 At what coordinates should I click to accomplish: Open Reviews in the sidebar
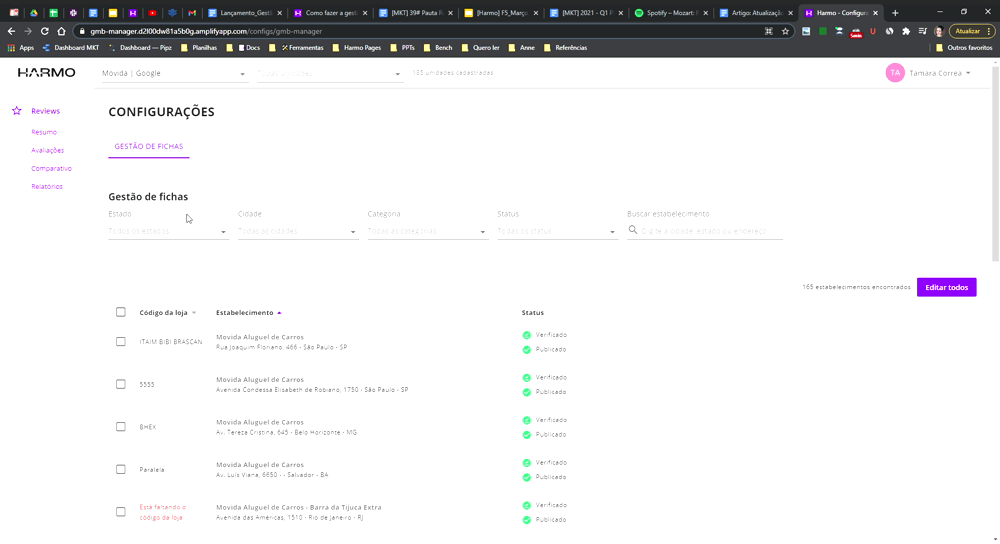pos(45,111)
